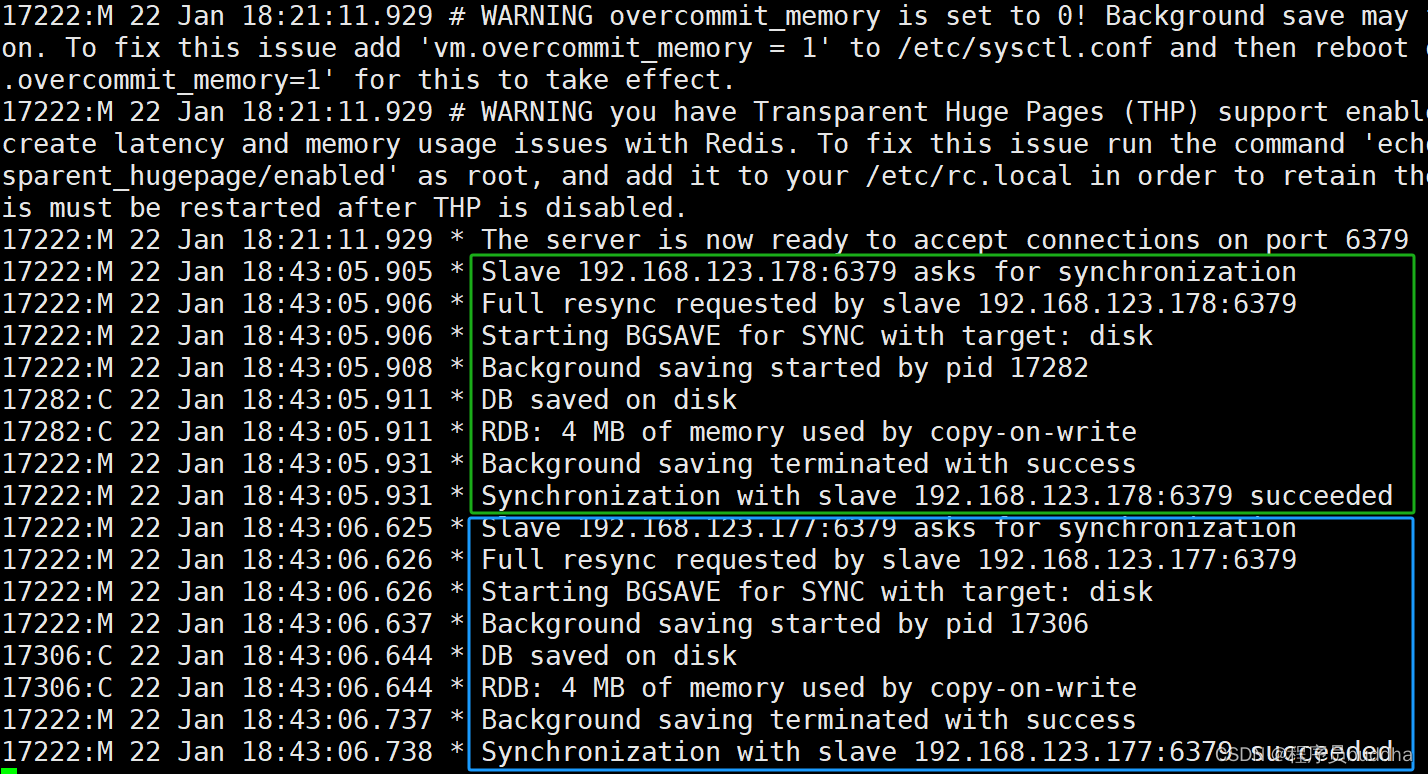Click 'DB saved on disk' in the 17282:C row
This screenshot has width=1428, height=774.
609,400
